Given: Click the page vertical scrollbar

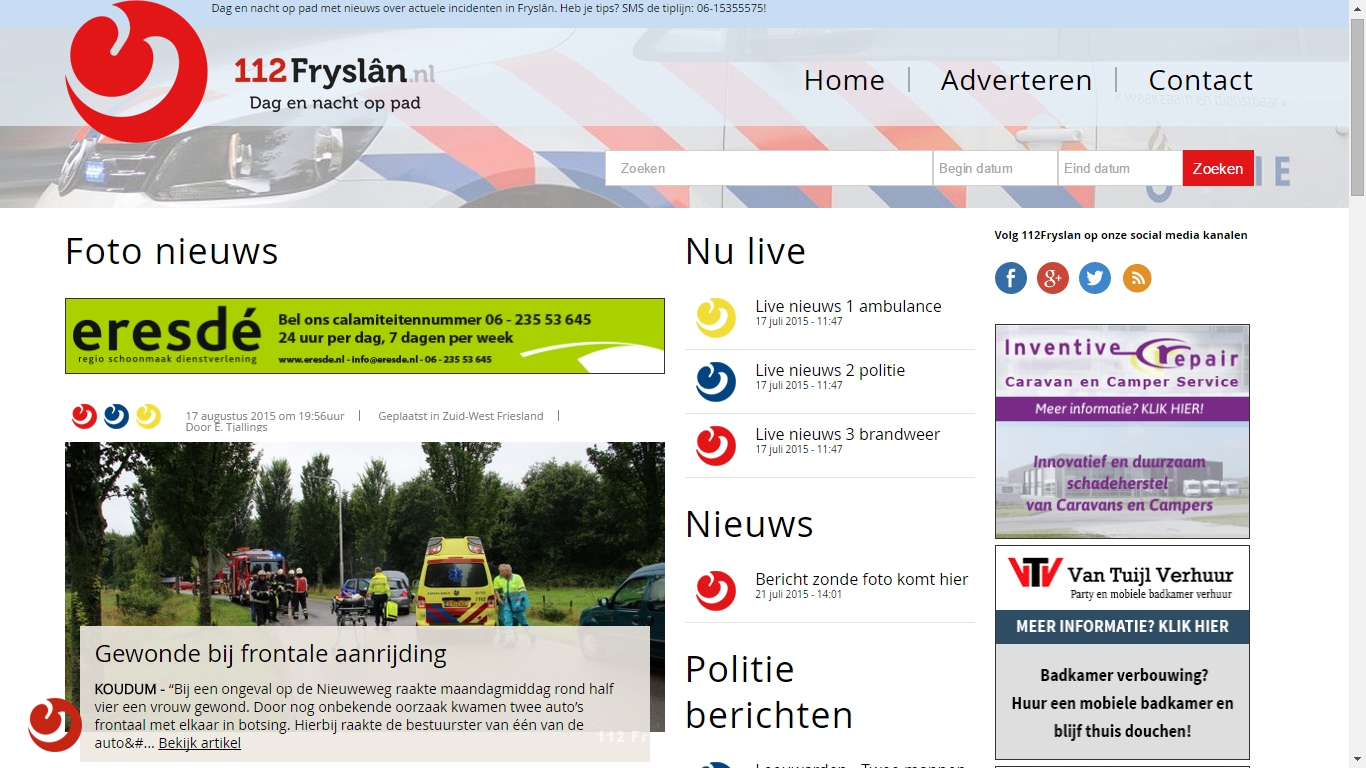Looking at the screenshot, I should tap(1357, 400).
